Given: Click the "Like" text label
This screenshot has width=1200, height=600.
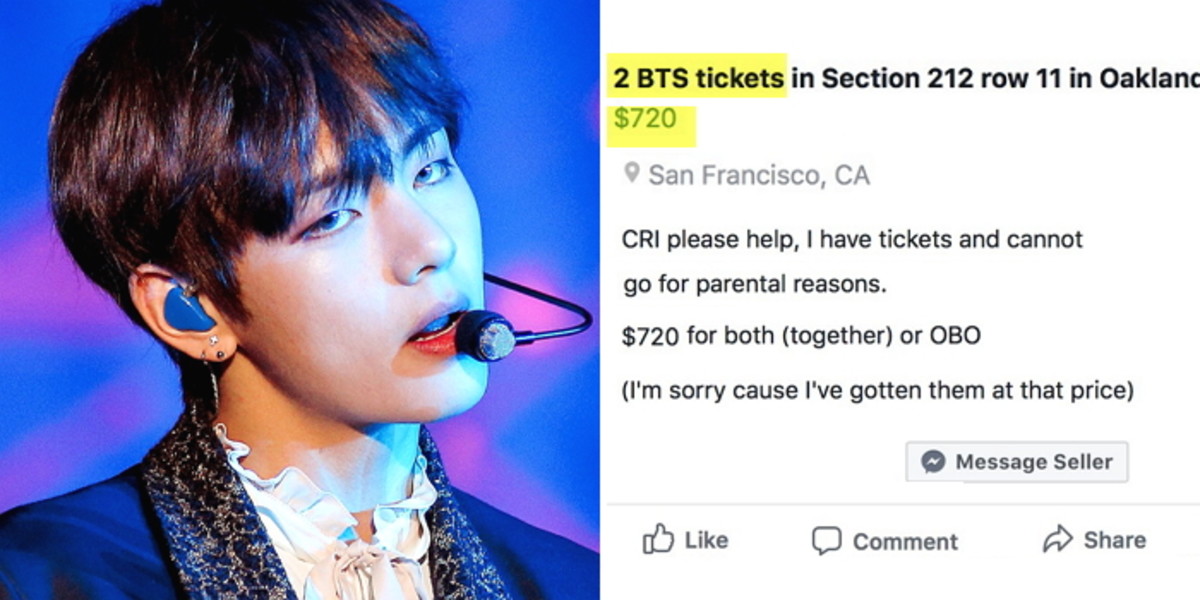Looking at the screenshot, I should [x=706, y=540].
